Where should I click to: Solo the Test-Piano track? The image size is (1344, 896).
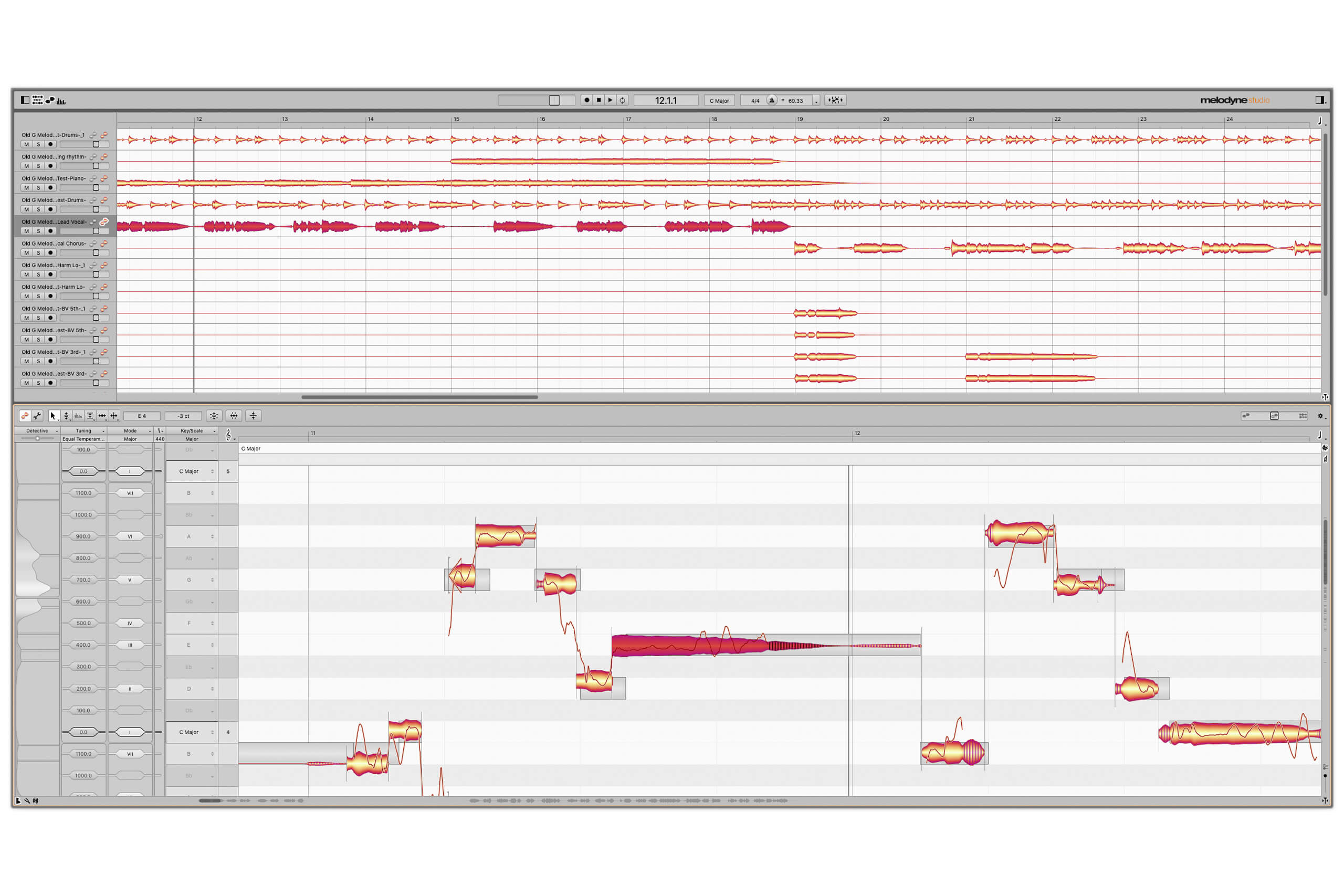38,187
